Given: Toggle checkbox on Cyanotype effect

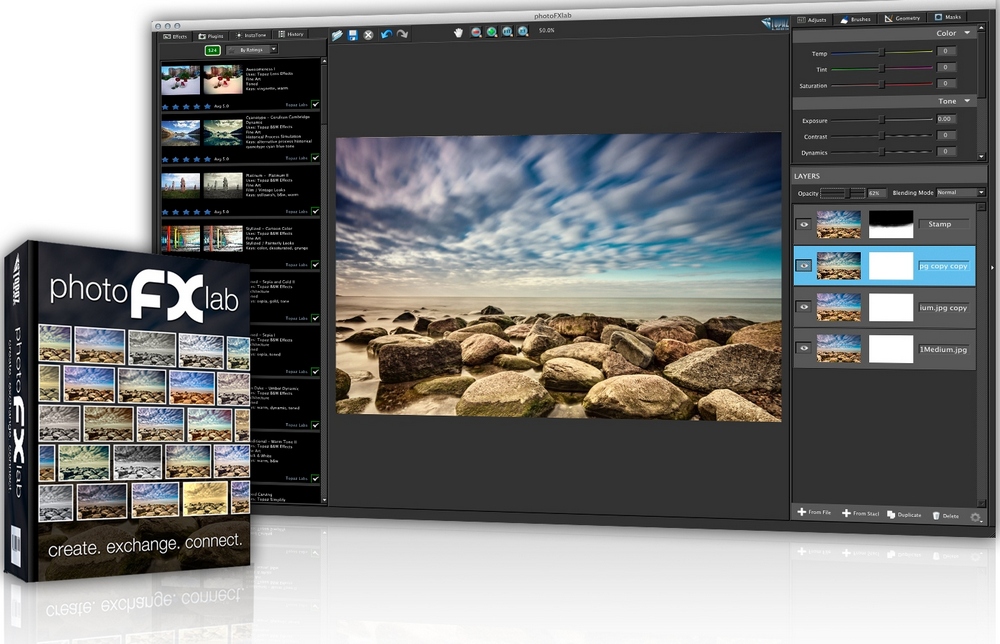Looking at the screenshot, I should point(315,157).
